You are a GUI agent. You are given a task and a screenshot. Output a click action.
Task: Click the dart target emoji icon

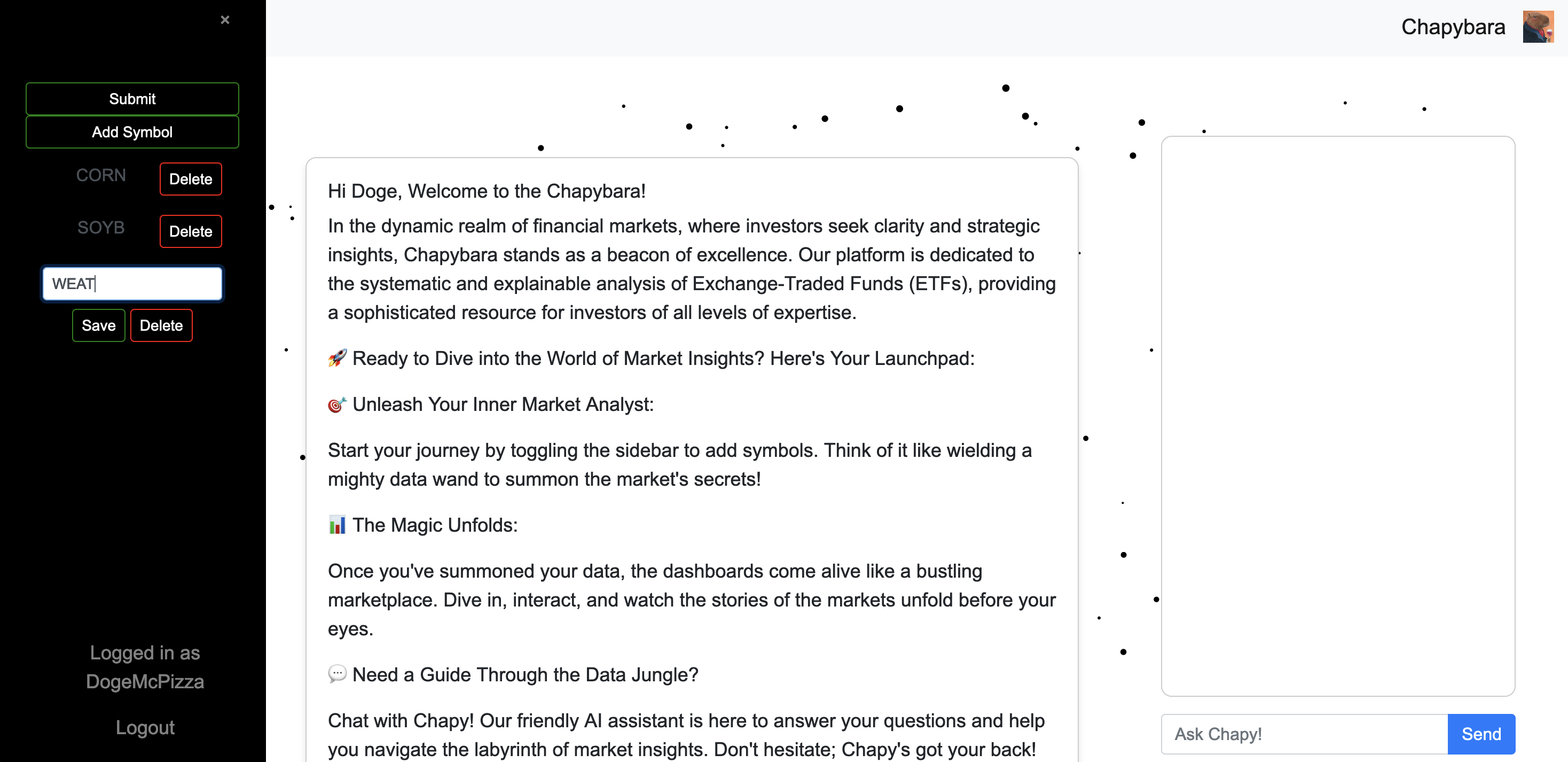(x=337, y=405)
